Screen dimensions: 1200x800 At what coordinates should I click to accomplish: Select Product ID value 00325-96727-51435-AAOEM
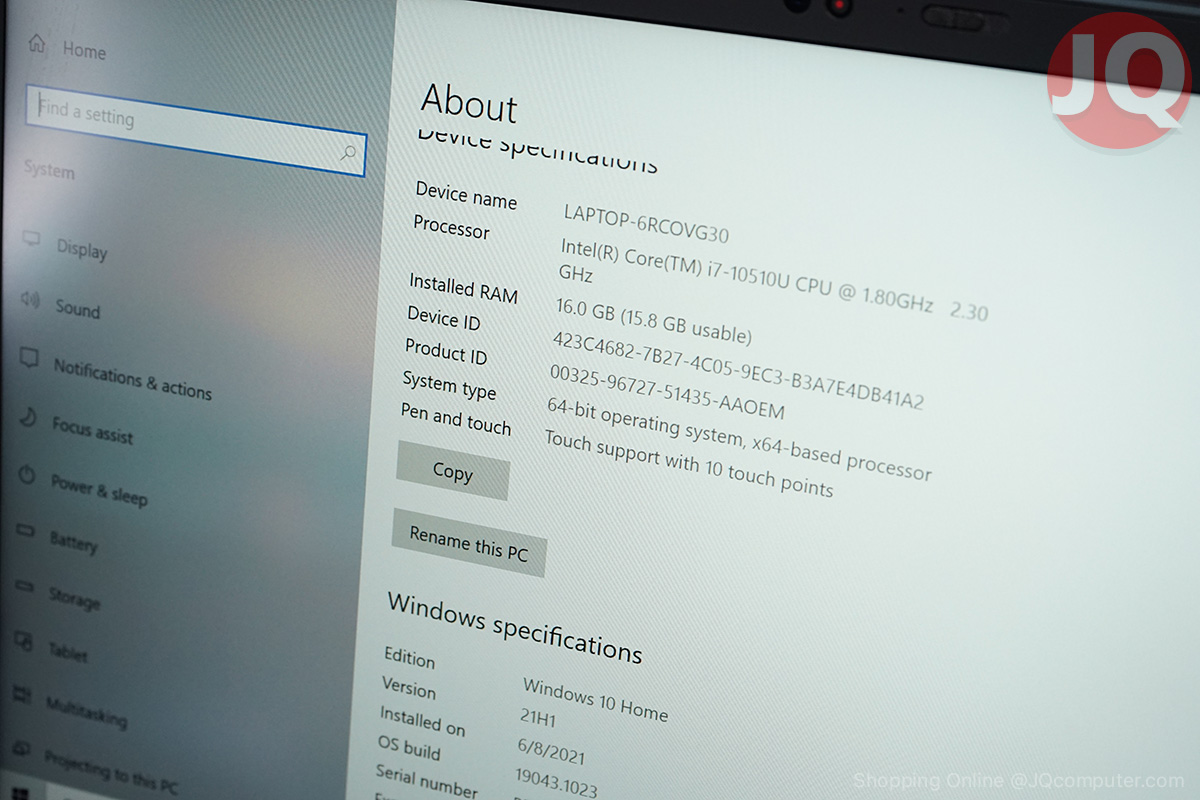point(667,391)
